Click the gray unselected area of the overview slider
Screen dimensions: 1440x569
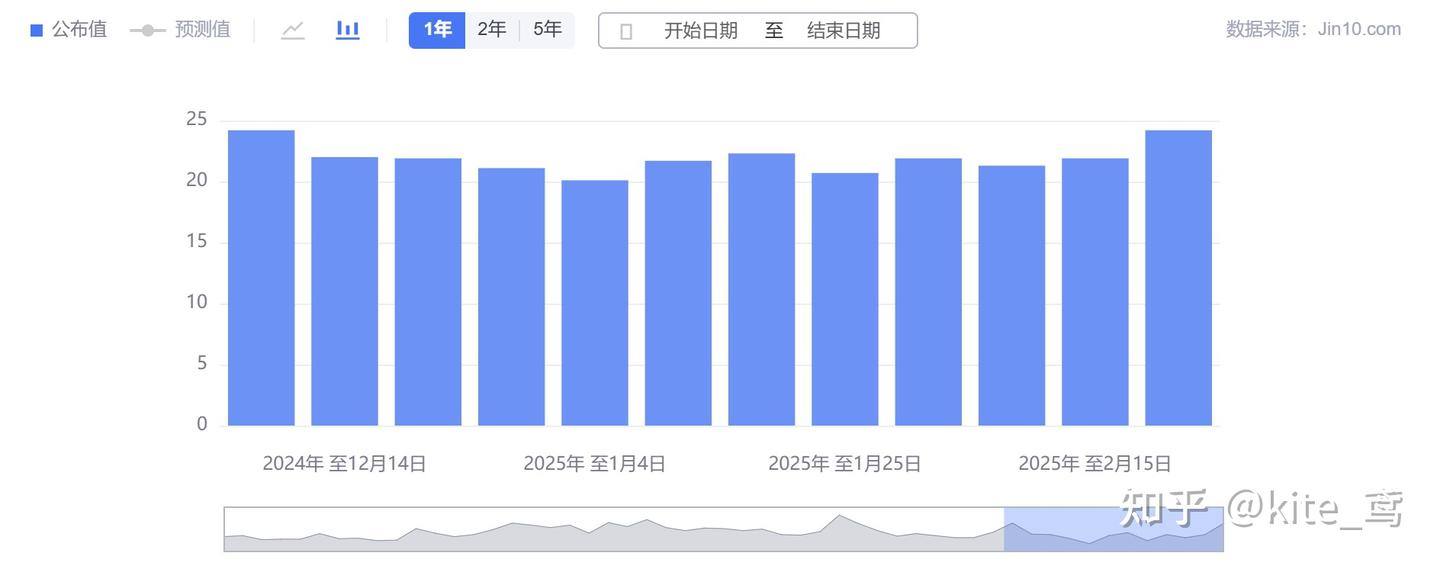pos(614,529)
